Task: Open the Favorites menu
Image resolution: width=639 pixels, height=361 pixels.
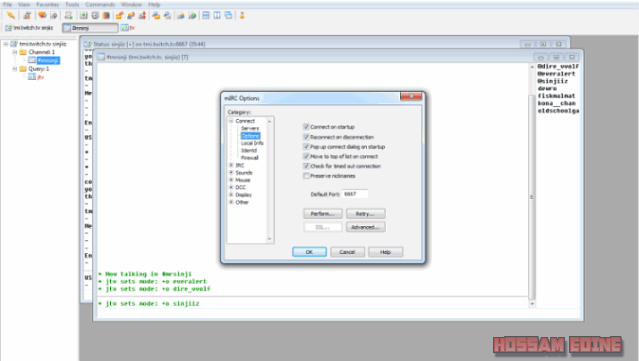Action: (x=48, y=4)
